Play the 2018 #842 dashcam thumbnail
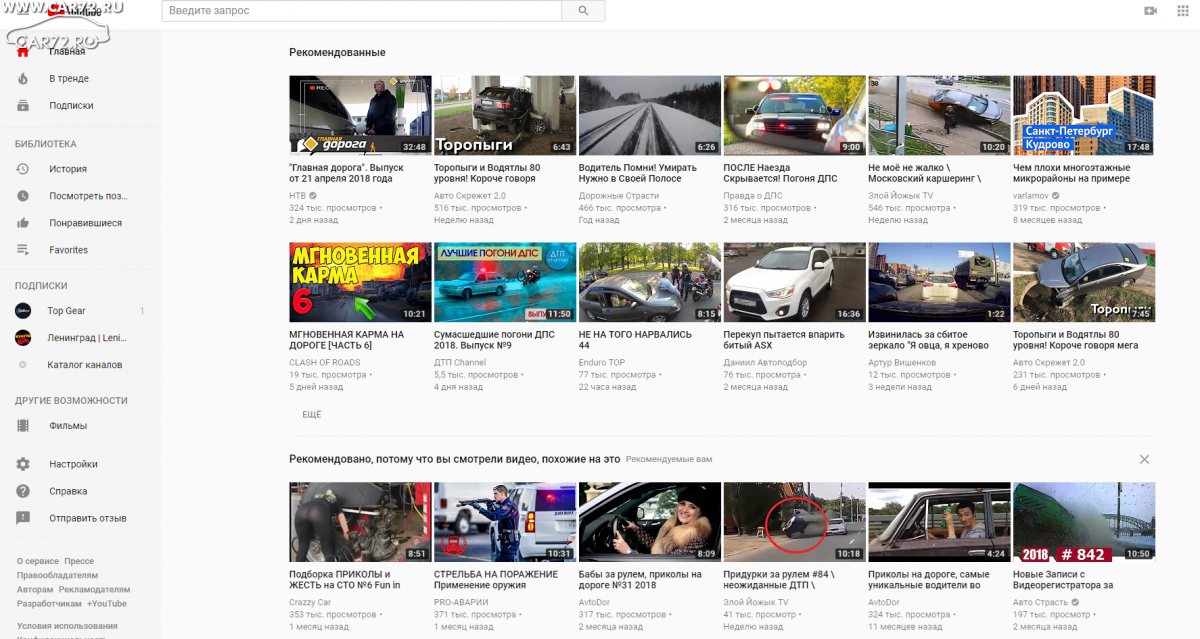The height and width of the screenshot is (639, 1200). [x=1084, y=522]
